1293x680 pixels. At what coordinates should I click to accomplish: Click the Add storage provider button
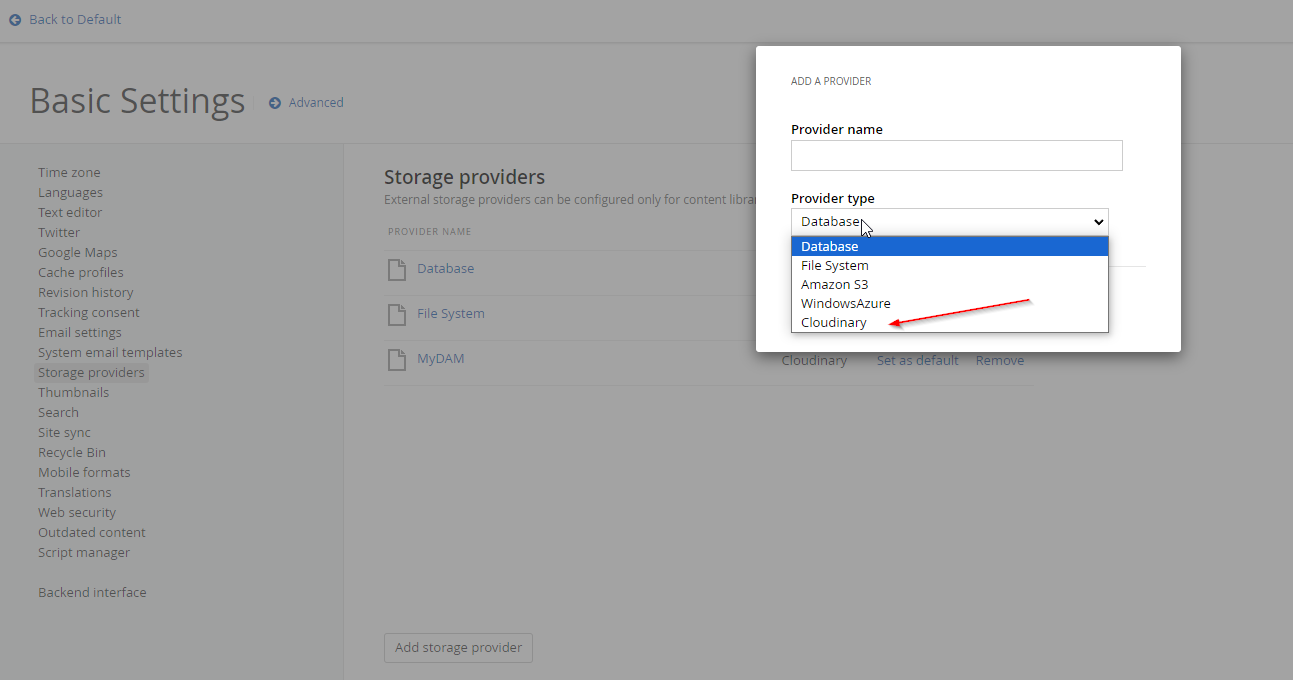(x=458, y=648)
